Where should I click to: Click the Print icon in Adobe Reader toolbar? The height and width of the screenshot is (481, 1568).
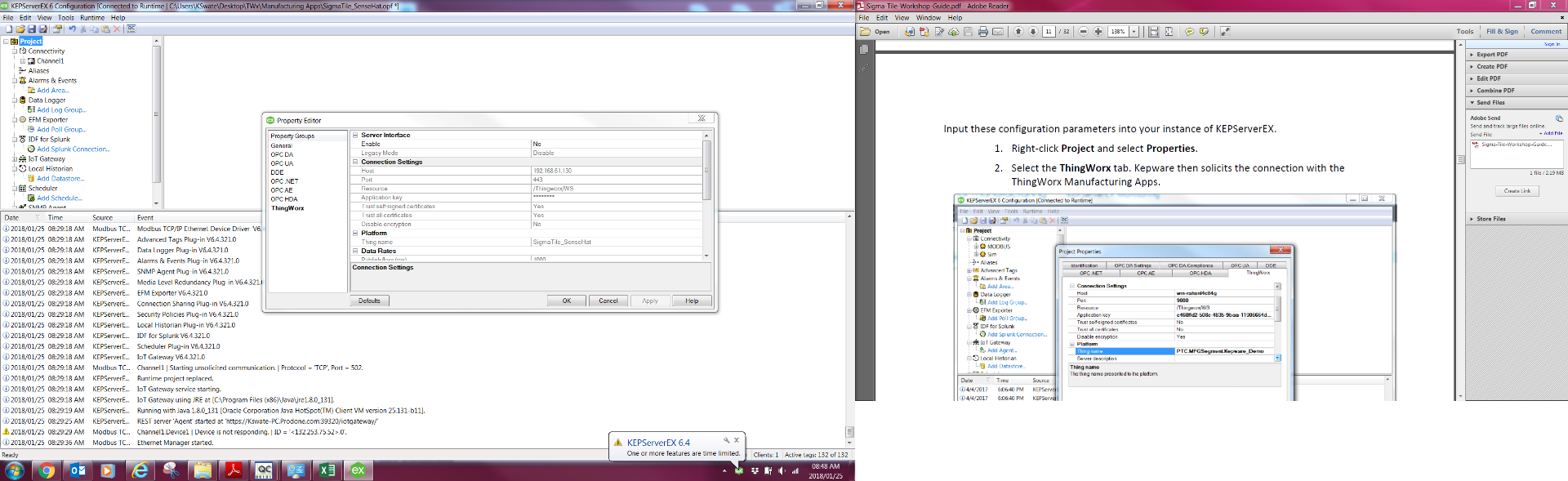tap(983, 32)
